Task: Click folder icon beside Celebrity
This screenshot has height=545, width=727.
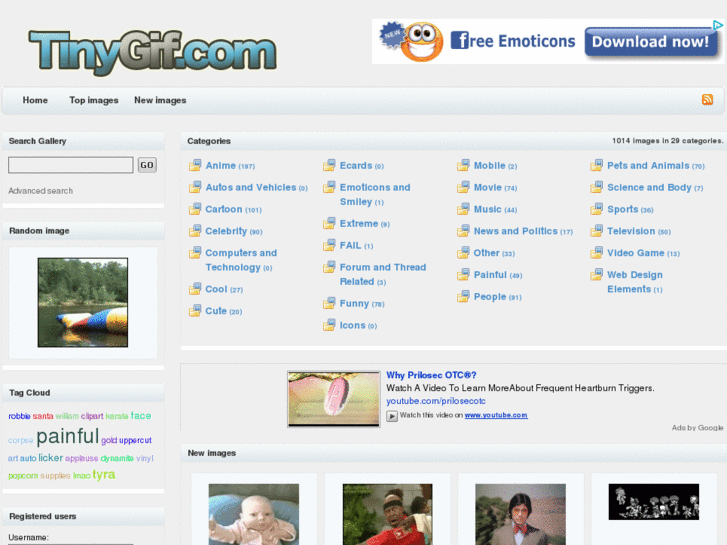Action: 195,231
